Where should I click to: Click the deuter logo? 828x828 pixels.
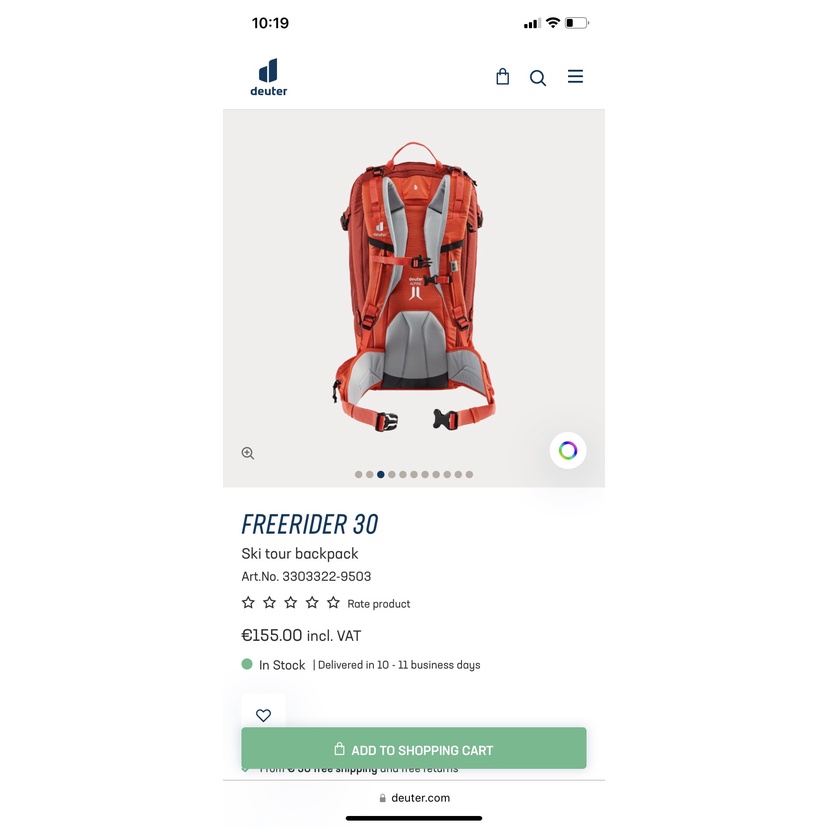(269, 77)
